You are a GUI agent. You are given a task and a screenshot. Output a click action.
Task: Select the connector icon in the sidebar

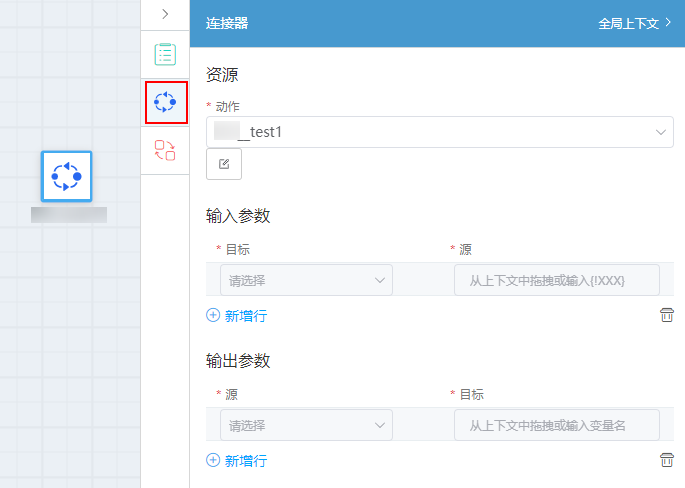click(x=165, y=102)
